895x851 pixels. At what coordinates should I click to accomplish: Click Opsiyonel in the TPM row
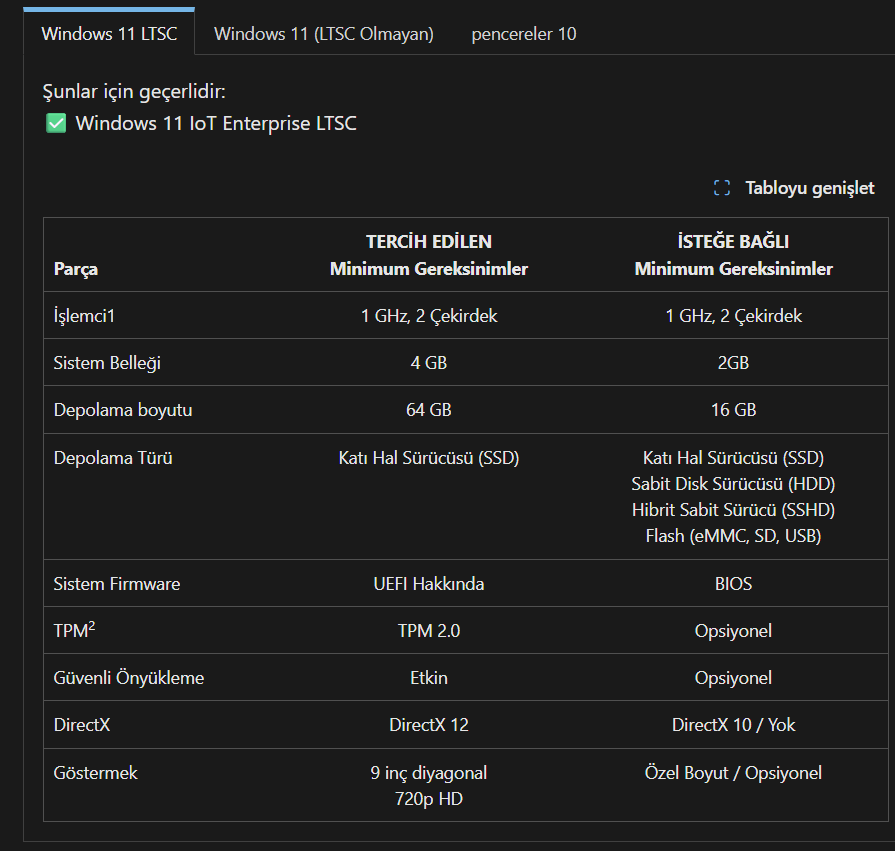733,631
